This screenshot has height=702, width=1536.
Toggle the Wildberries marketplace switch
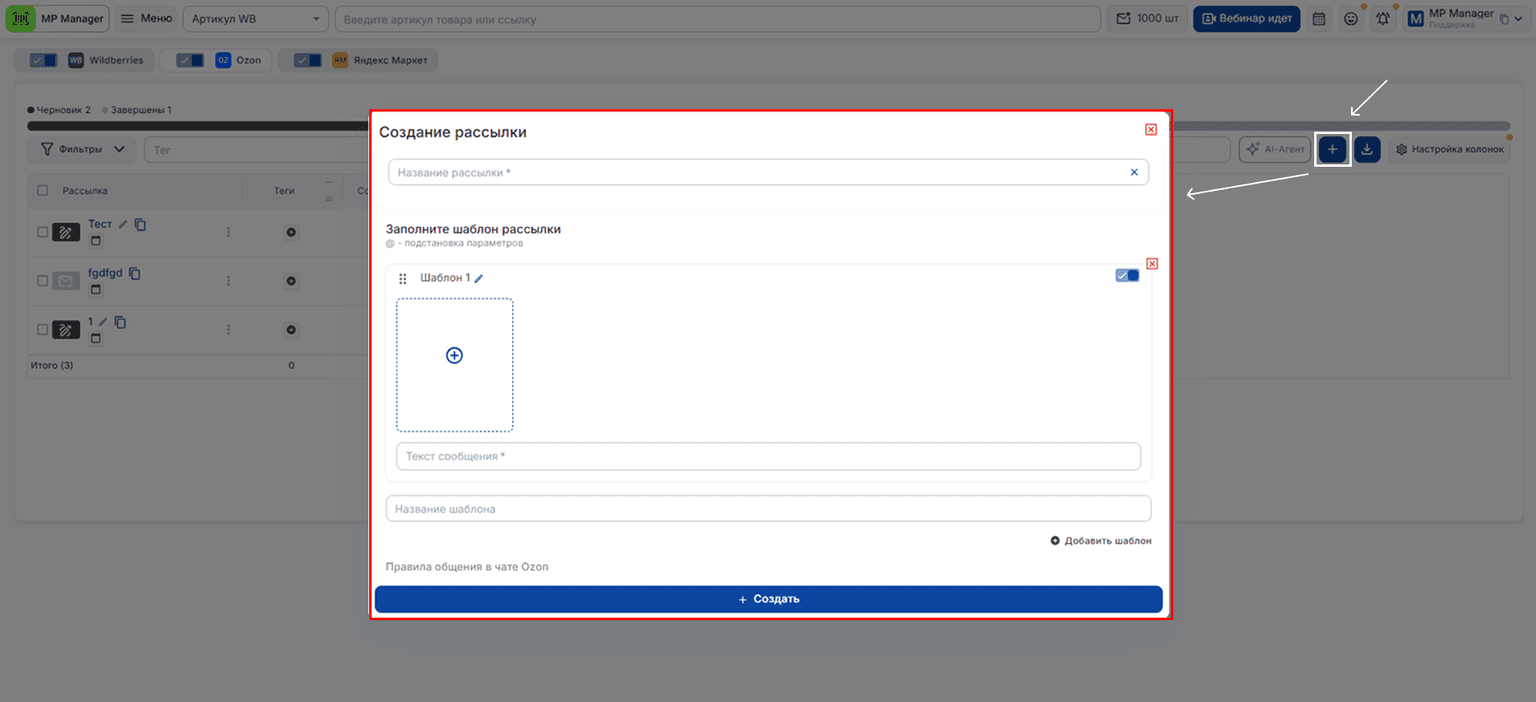point(44,60)
